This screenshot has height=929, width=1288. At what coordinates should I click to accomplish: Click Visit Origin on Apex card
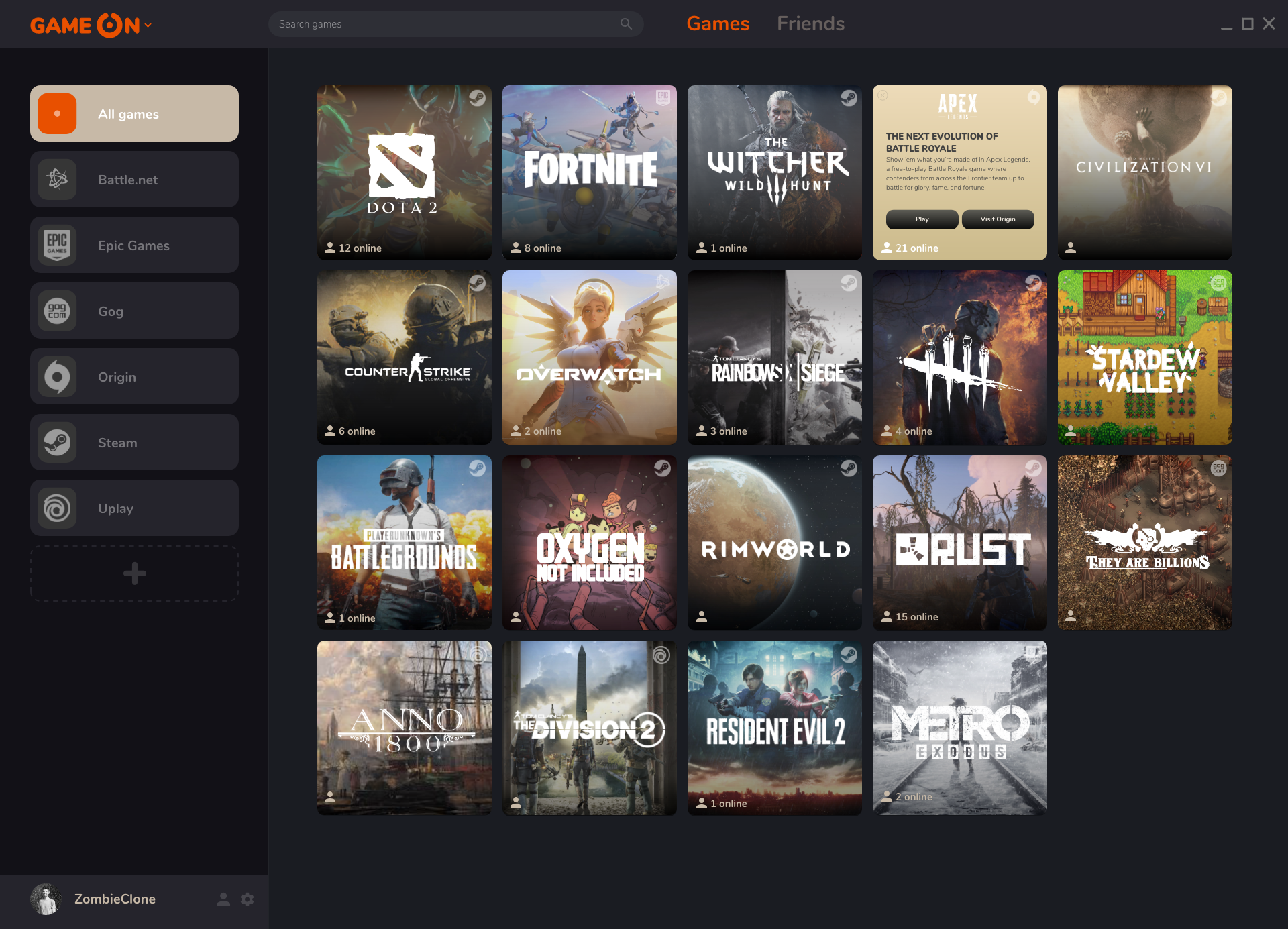click(x=998, y=219)
